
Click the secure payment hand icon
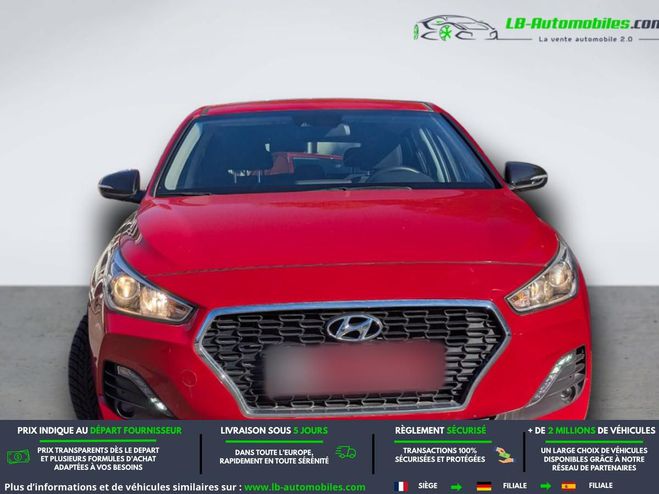(x=504, y=455)
